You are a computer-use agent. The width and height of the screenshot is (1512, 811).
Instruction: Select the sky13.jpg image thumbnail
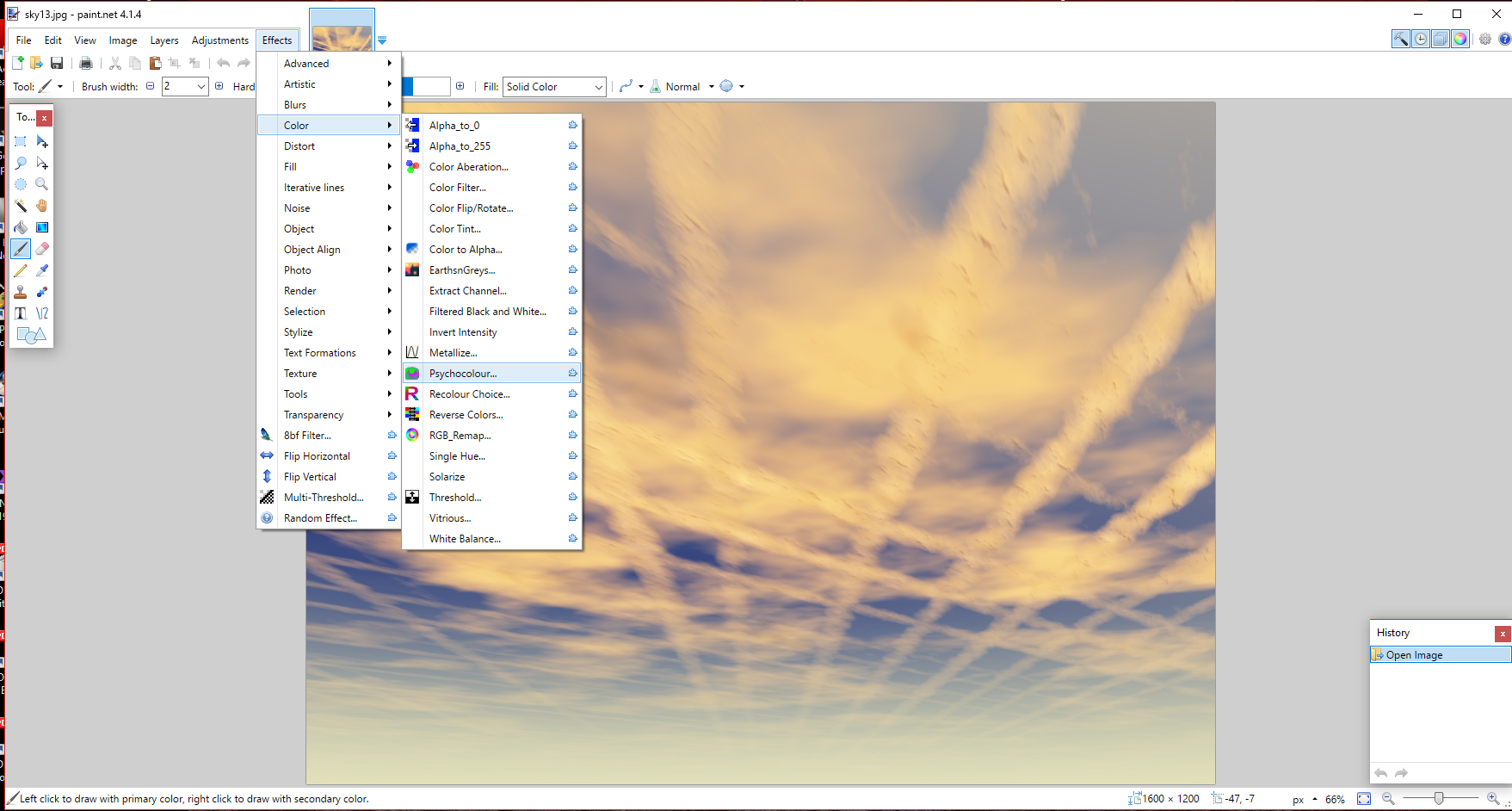(x=342, y=30)
